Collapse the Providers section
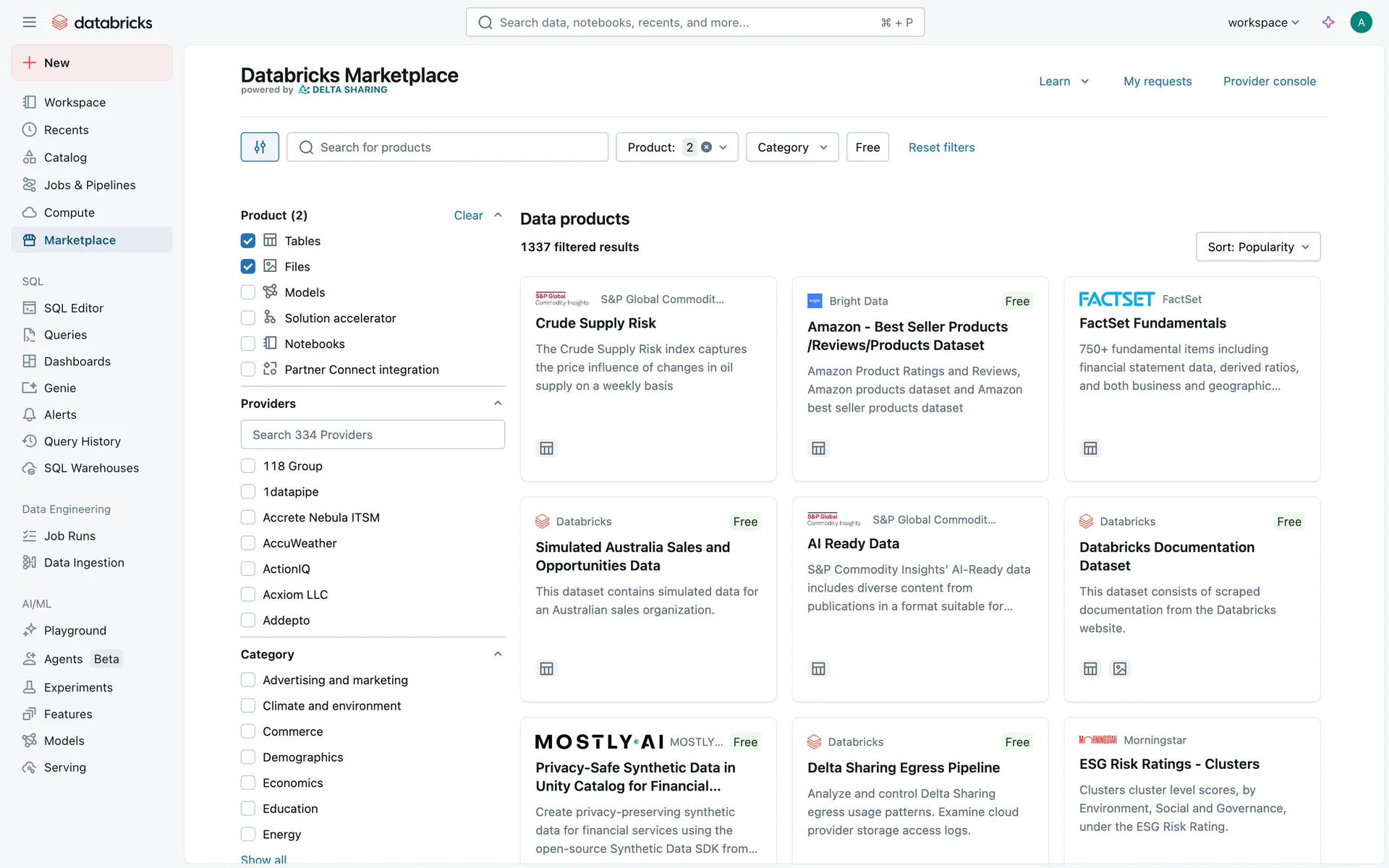Viewport: 1389px width, 868px height. pos(498,404)
